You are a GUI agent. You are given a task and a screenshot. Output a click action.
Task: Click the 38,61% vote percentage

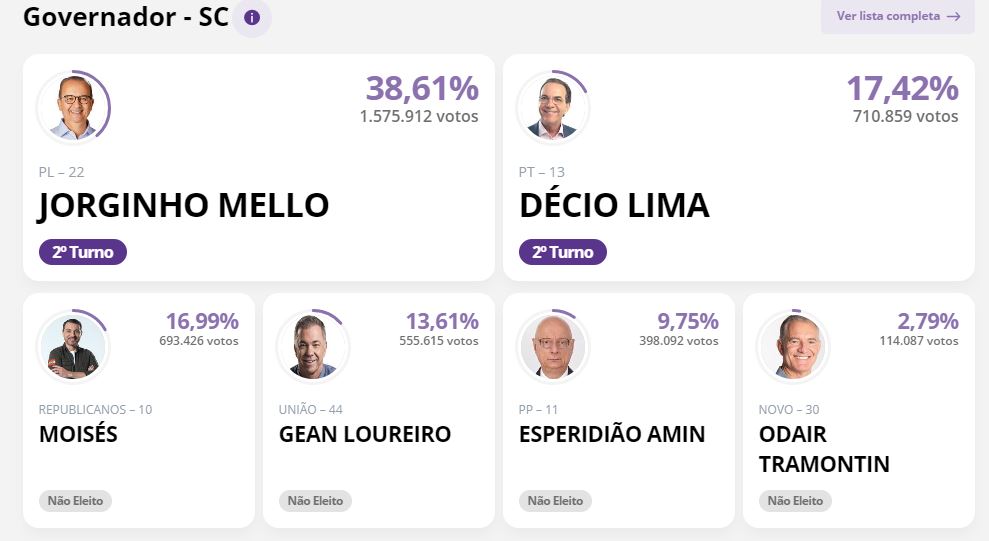tap(422, 88)
